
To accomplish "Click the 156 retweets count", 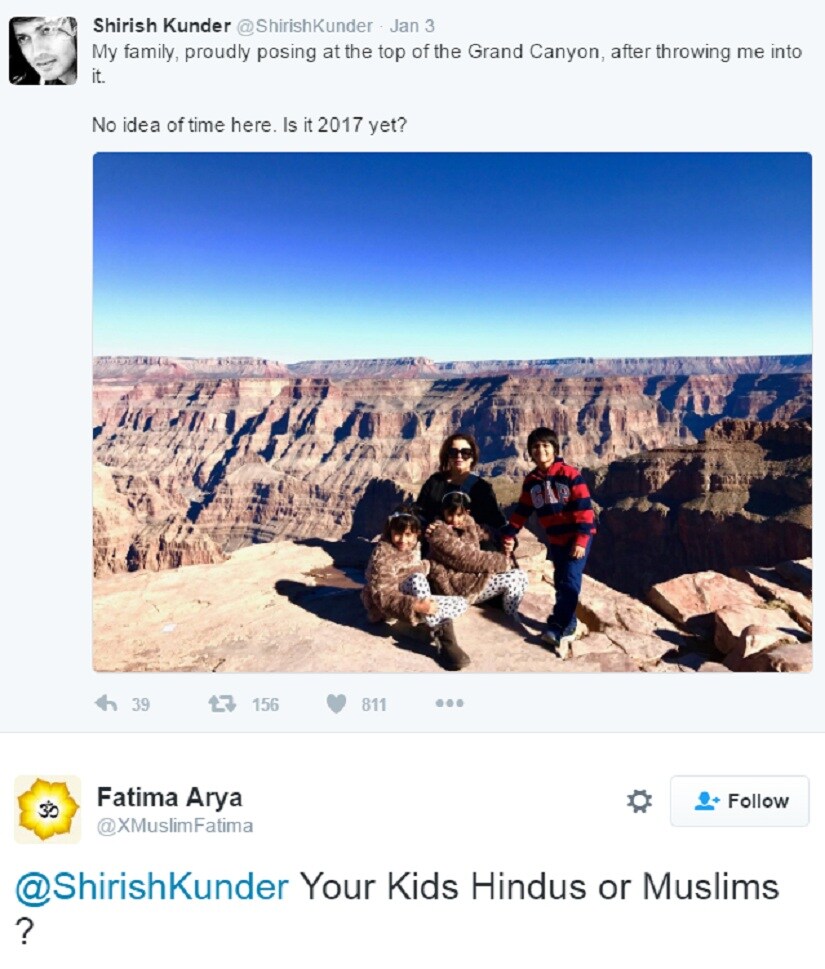I will [266, 705].
